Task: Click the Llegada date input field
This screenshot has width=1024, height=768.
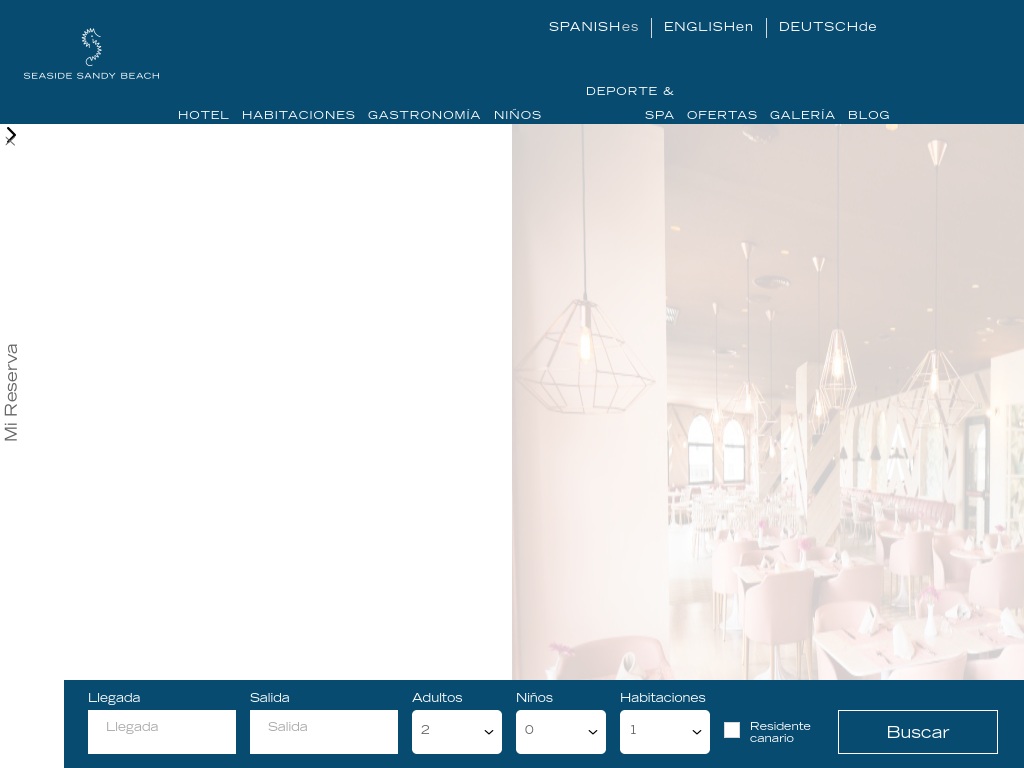Action: tap(162, 731)
